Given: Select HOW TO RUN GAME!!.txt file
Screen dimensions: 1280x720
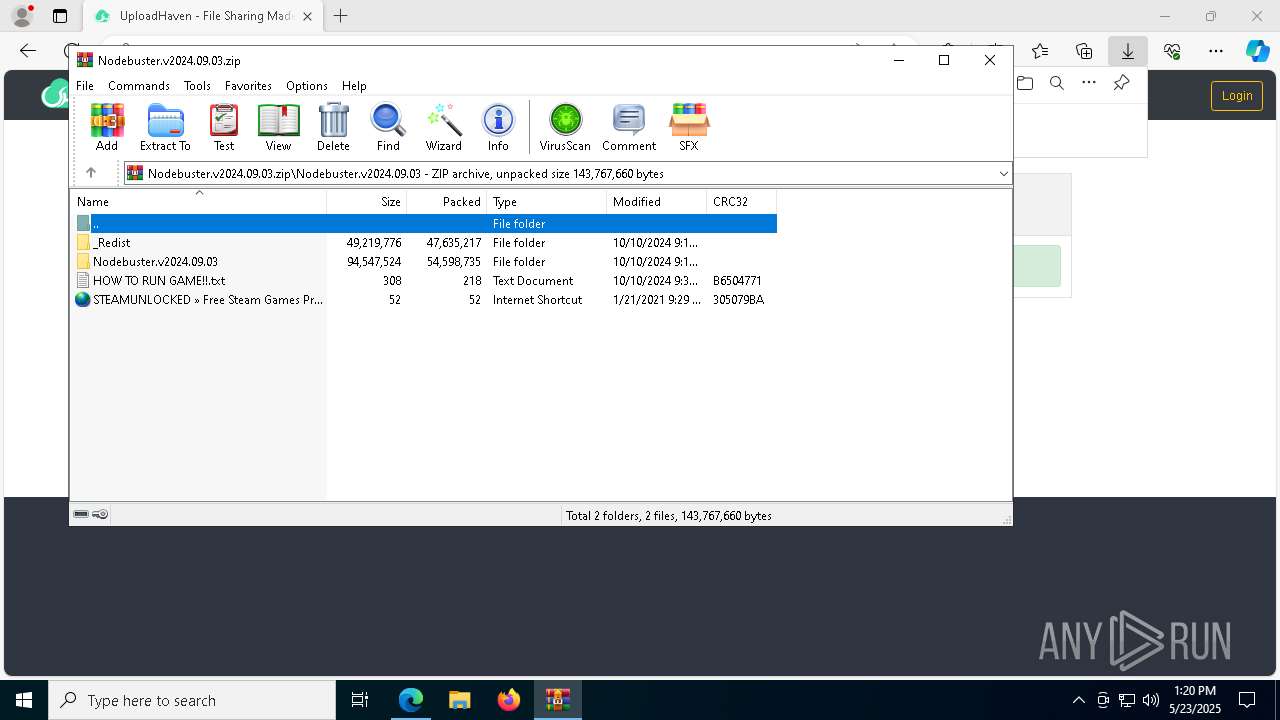Looking at the screenshot, I should tap(424, 281).
